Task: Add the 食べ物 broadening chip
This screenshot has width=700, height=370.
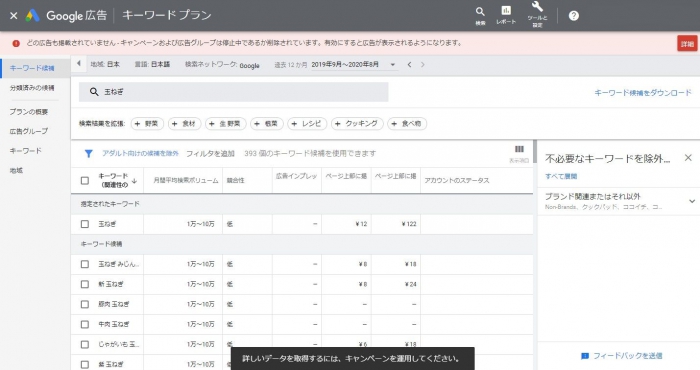Action: point(407,124)
